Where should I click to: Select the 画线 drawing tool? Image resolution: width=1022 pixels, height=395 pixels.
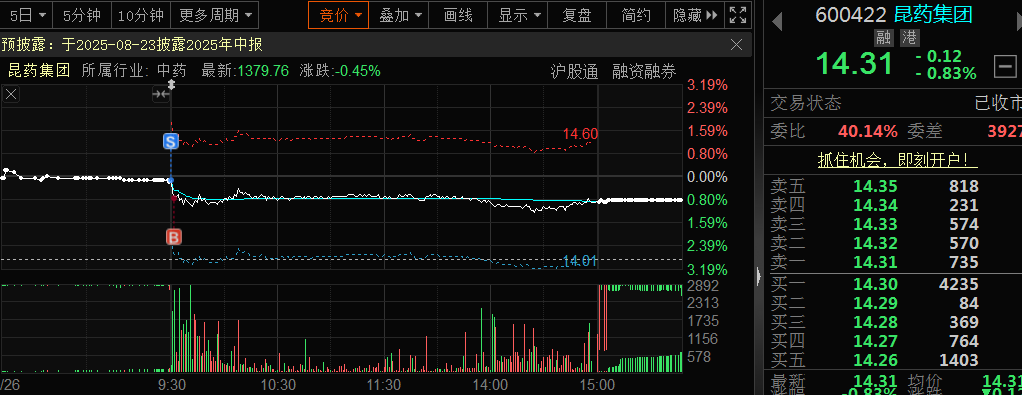pyautogui.click(x=458, y=14)
